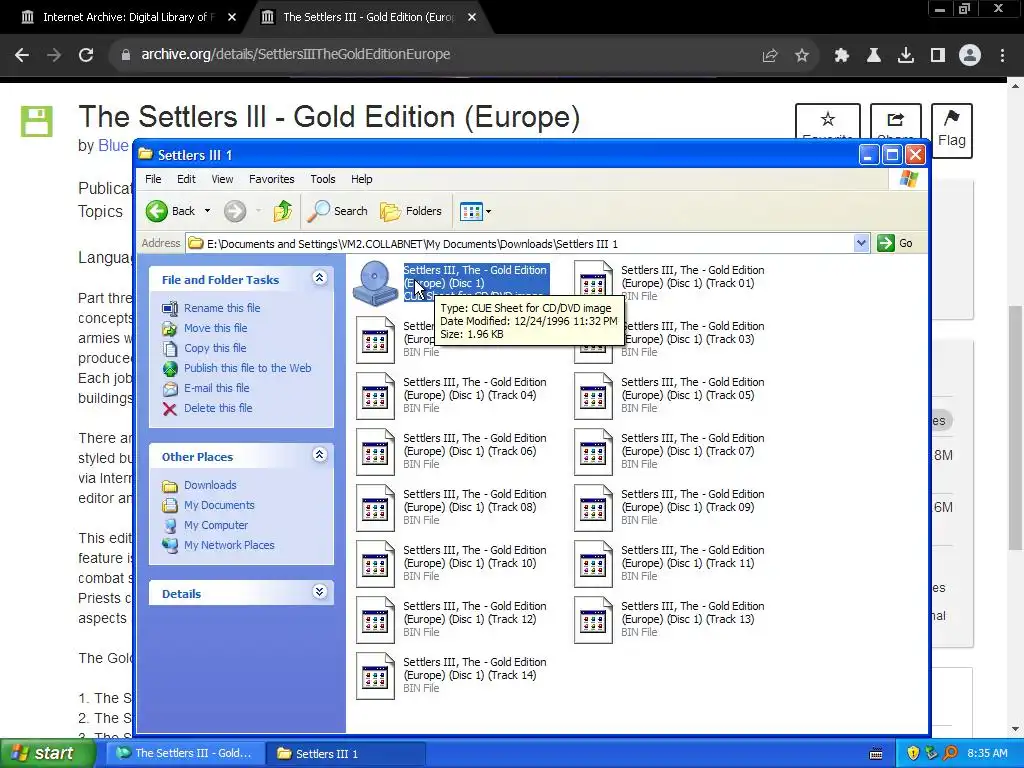This screenshot has width=1024, height=768.
Task: Open the browser profile avatar
Action: click(970, 56)
